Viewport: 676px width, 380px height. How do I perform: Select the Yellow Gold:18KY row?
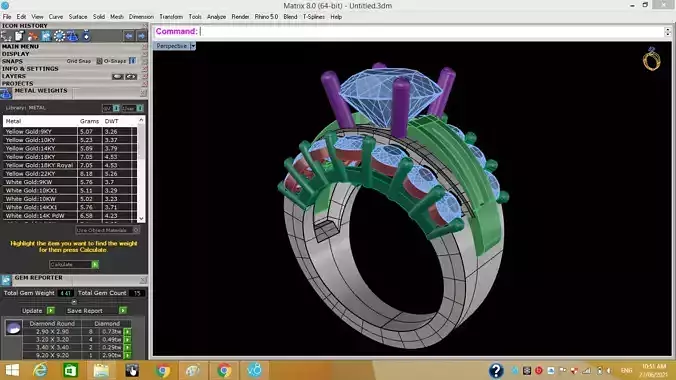point(69,157)
